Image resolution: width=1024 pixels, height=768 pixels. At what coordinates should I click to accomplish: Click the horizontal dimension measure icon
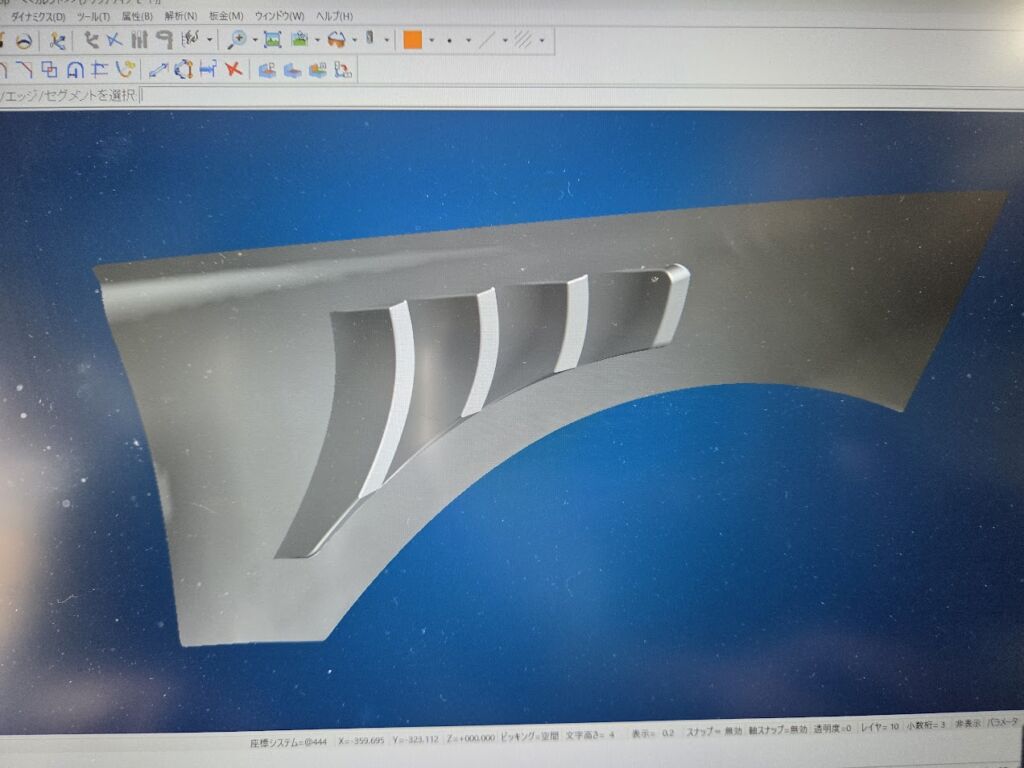coord(208,70)
